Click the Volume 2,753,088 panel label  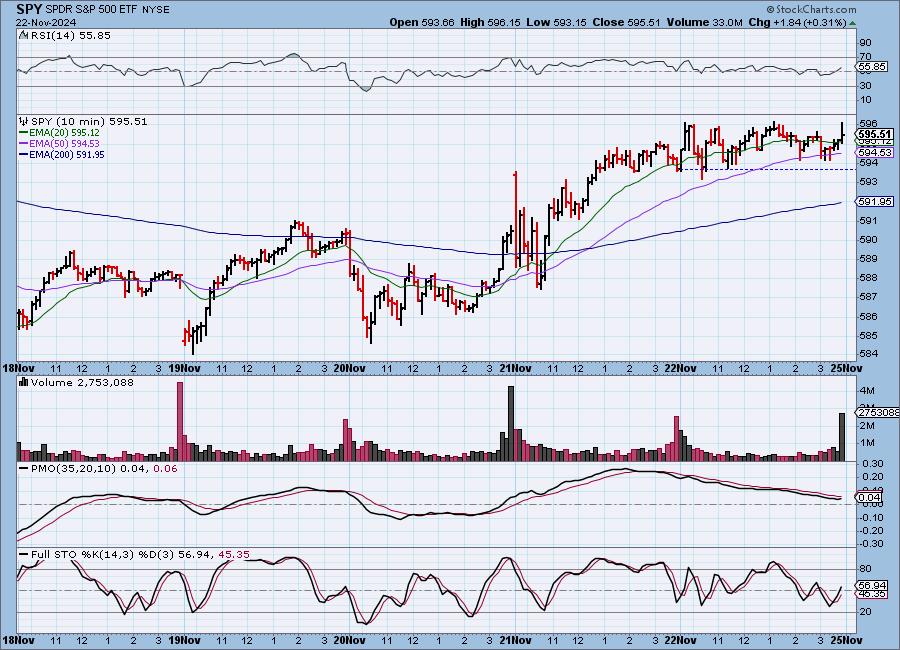82,382
